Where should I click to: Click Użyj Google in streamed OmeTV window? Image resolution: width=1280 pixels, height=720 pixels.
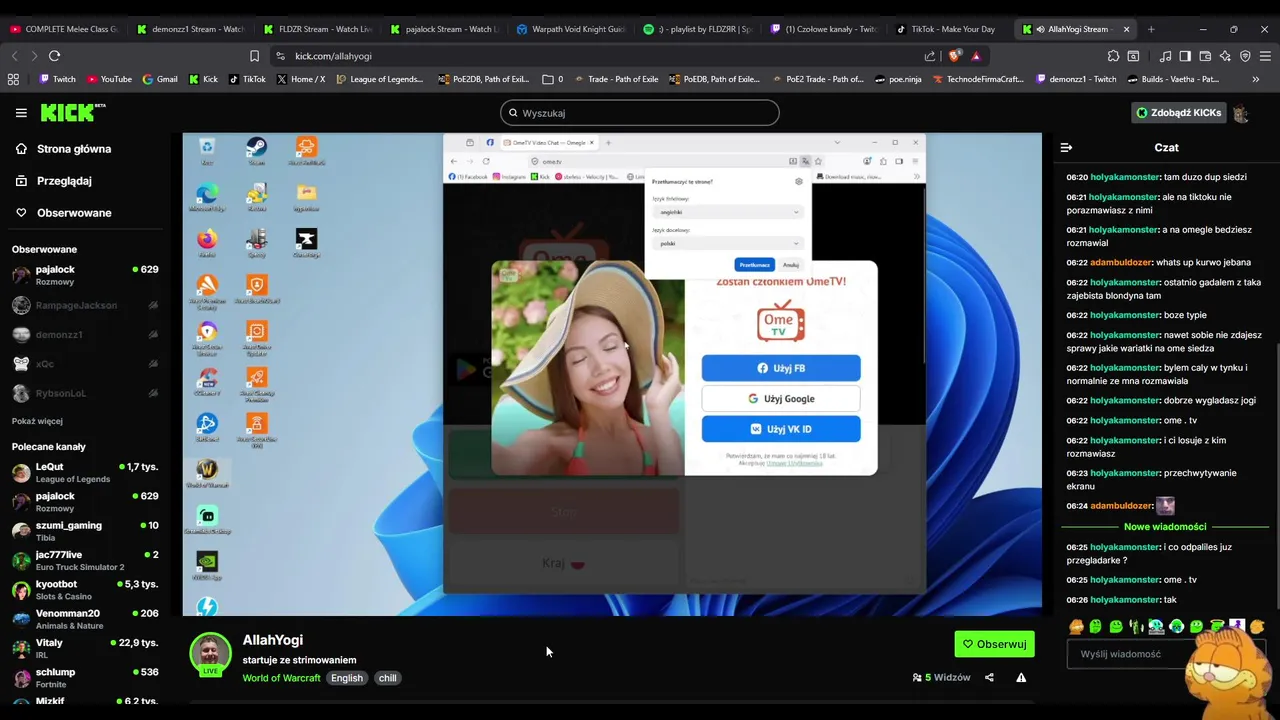click(781, 399)
